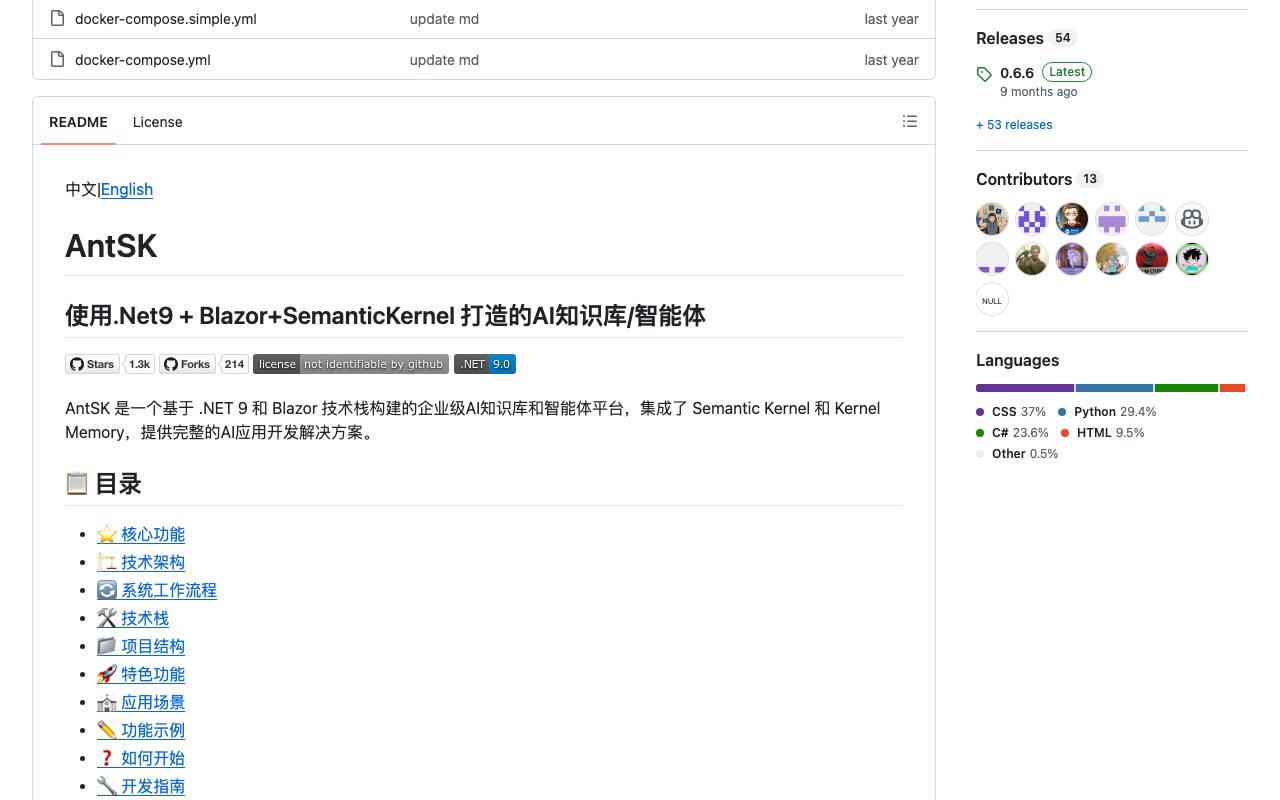Click the 9 months ago release date

click(1039, 92)
